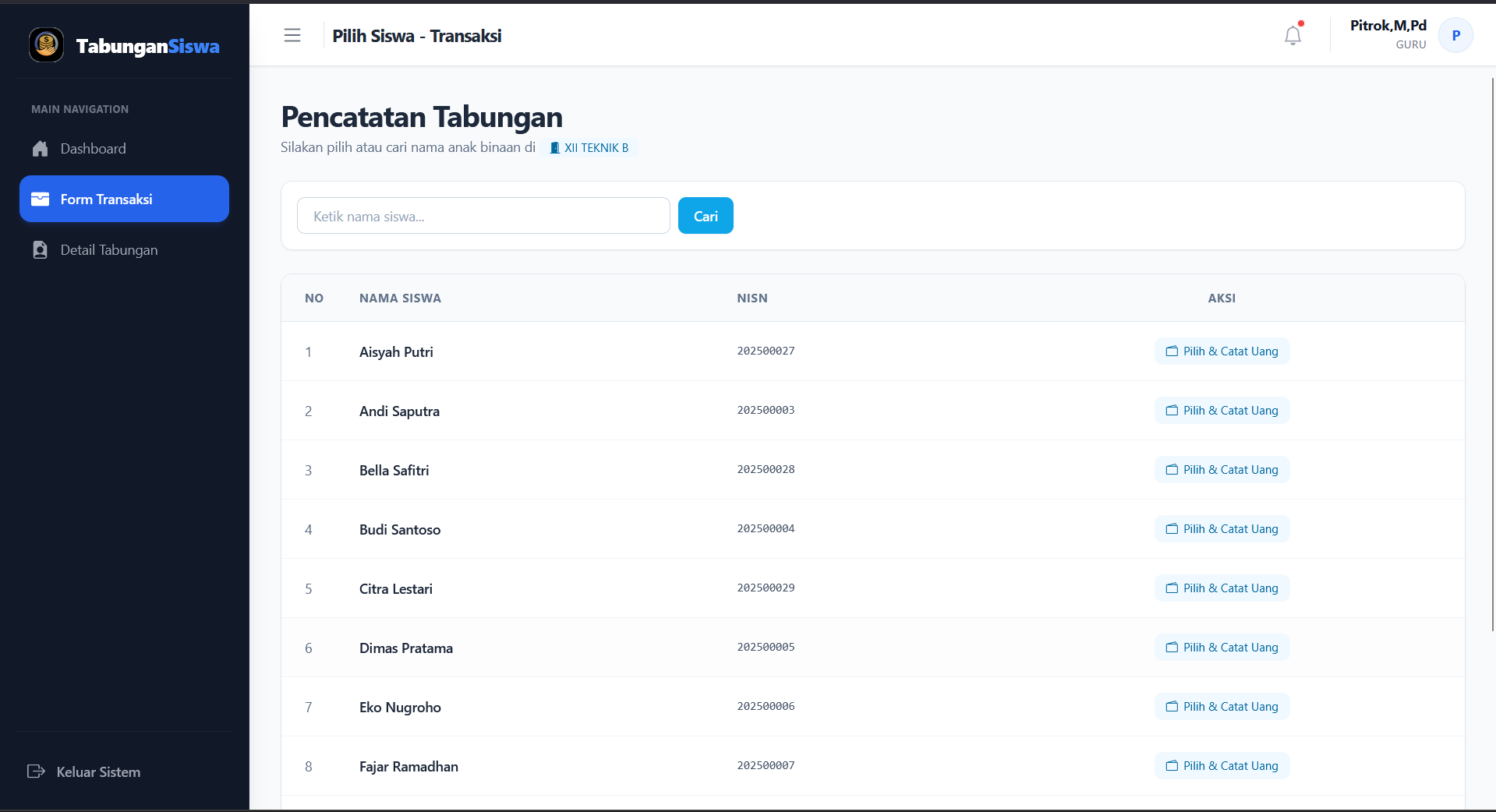Image resolution: width=1496 pixels, height=812 pixels.
Task: Pilih & Catat Uang for Dimas Pratama
Action: (1222, 648)
